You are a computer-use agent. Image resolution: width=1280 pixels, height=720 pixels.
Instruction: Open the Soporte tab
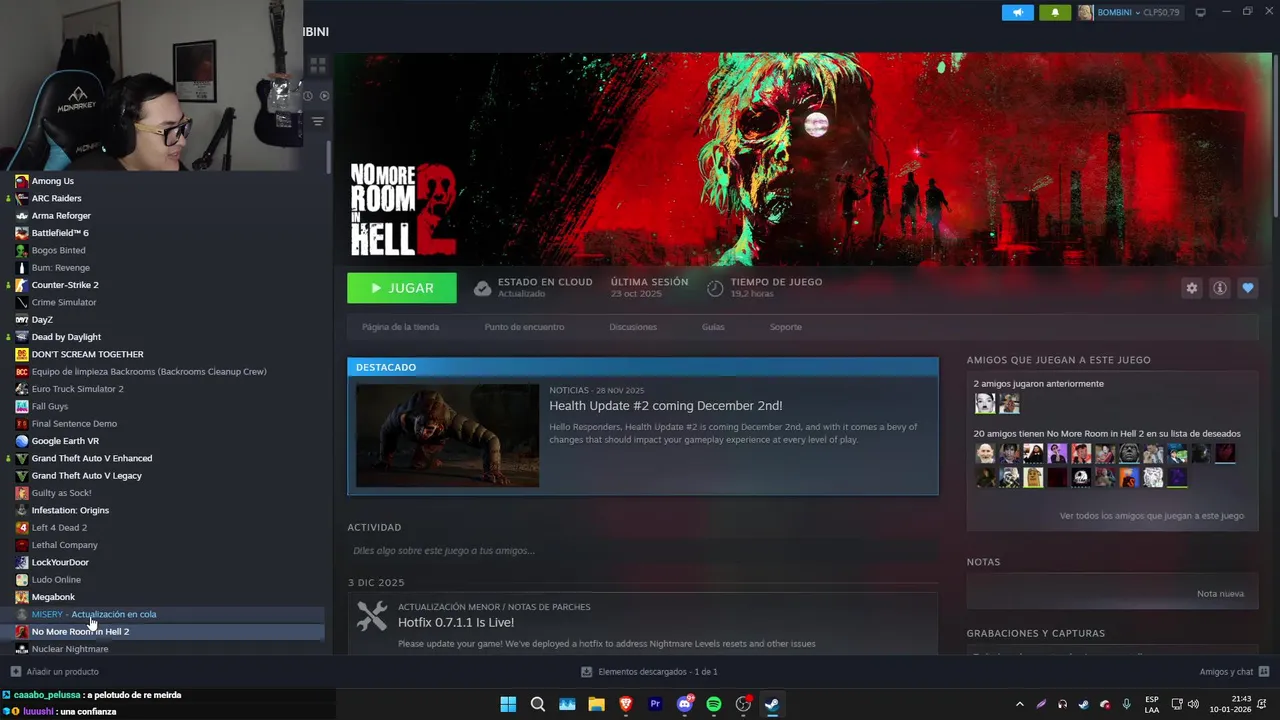point(785,327)
